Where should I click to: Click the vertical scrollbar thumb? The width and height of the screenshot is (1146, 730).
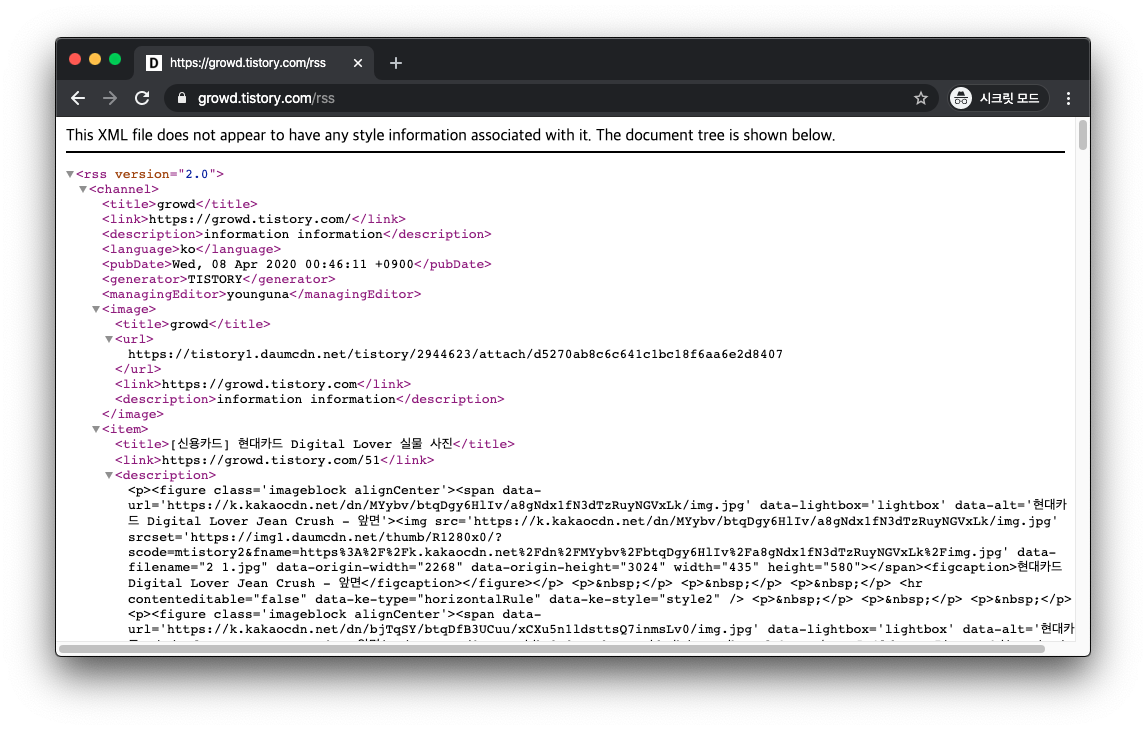1082,136
